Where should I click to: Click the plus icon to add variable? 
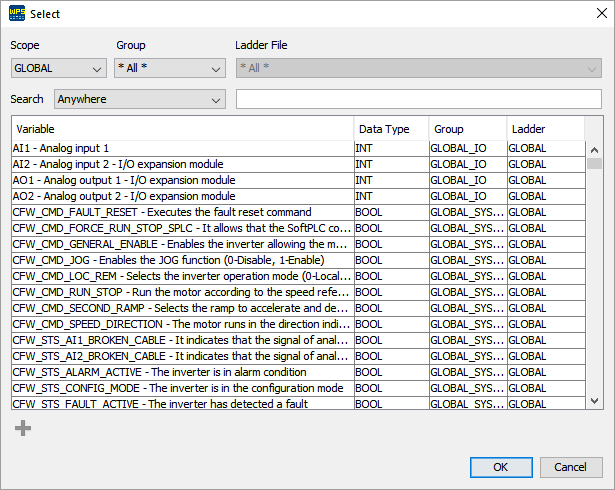pyautogui.click(x=22, y=429)
